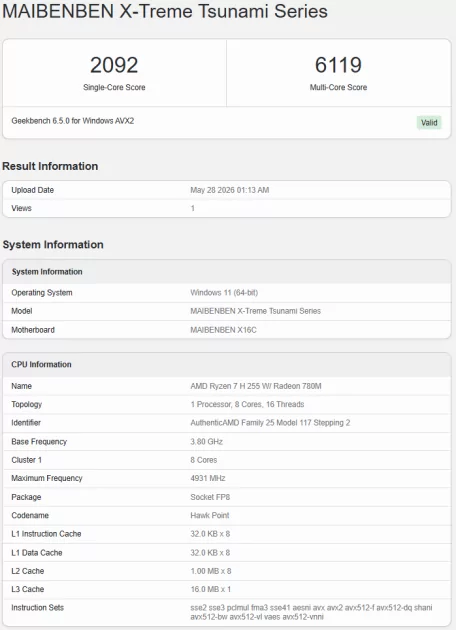The height and width of the screenshot is (630, 456).
Task: Click the Geekbench 6.5.0 for Windows AVX2 text
Action: pos(73,121)
